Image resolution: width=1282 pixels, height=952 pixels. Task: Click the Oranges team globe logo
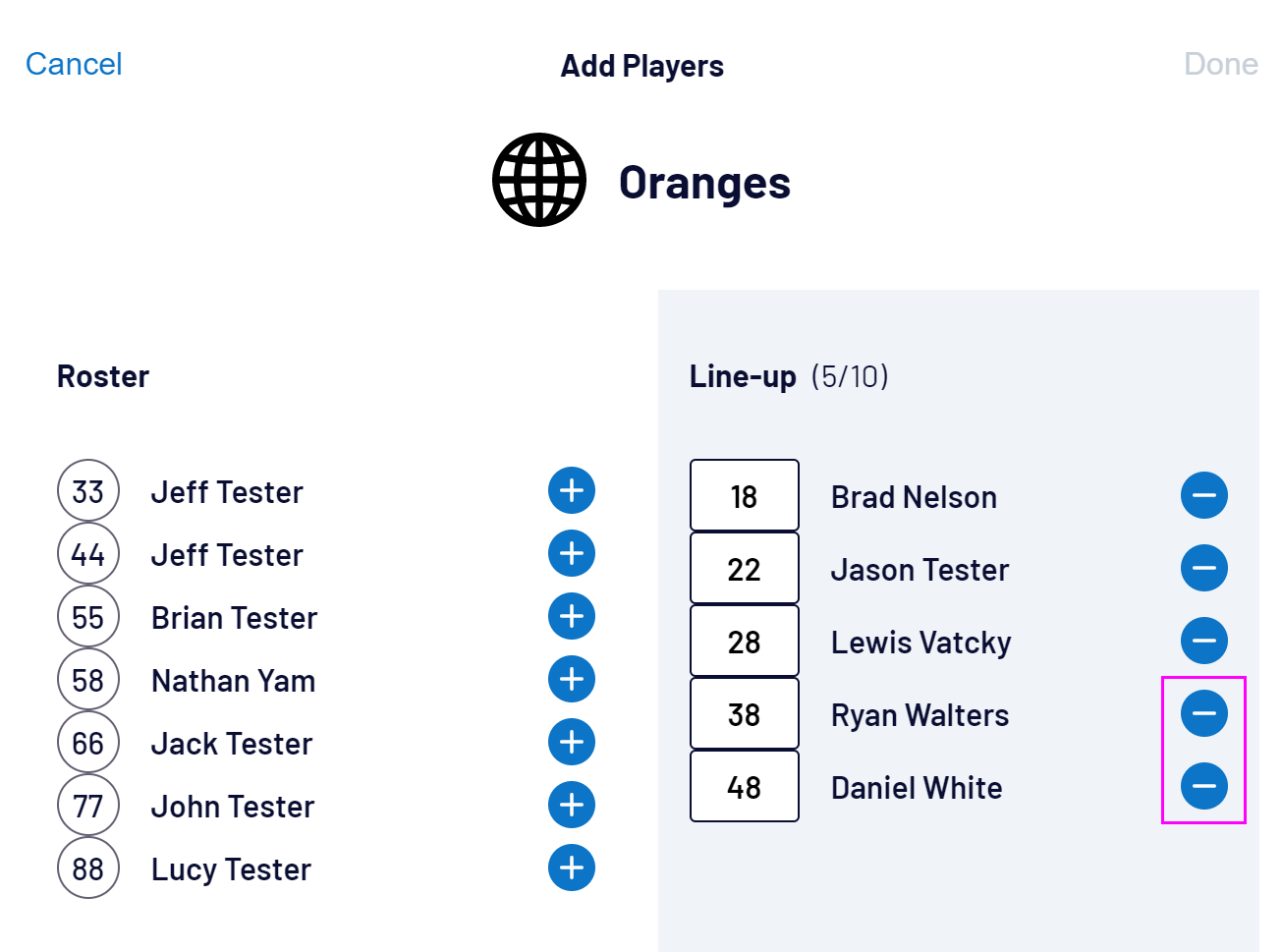click(539, 181)
